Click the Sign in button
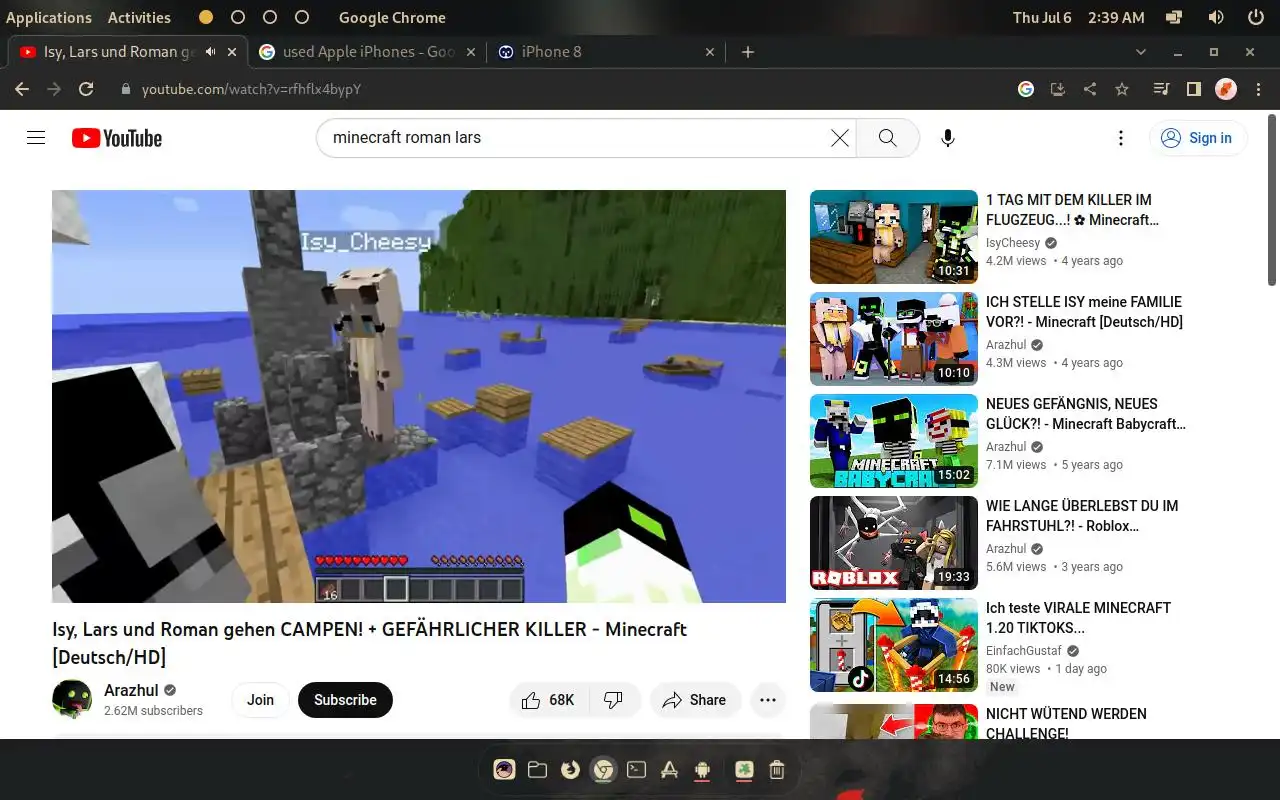 [x=1198, y=138]
